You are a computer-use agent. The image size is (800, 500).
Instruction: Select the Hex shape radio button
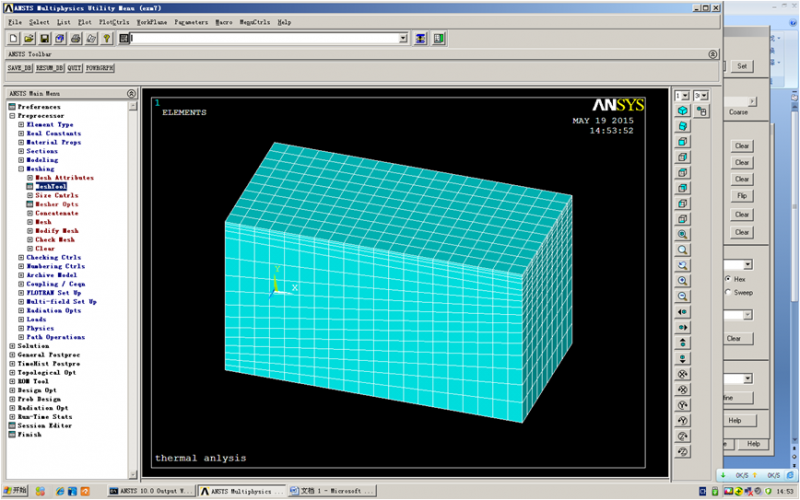(728, 278)
